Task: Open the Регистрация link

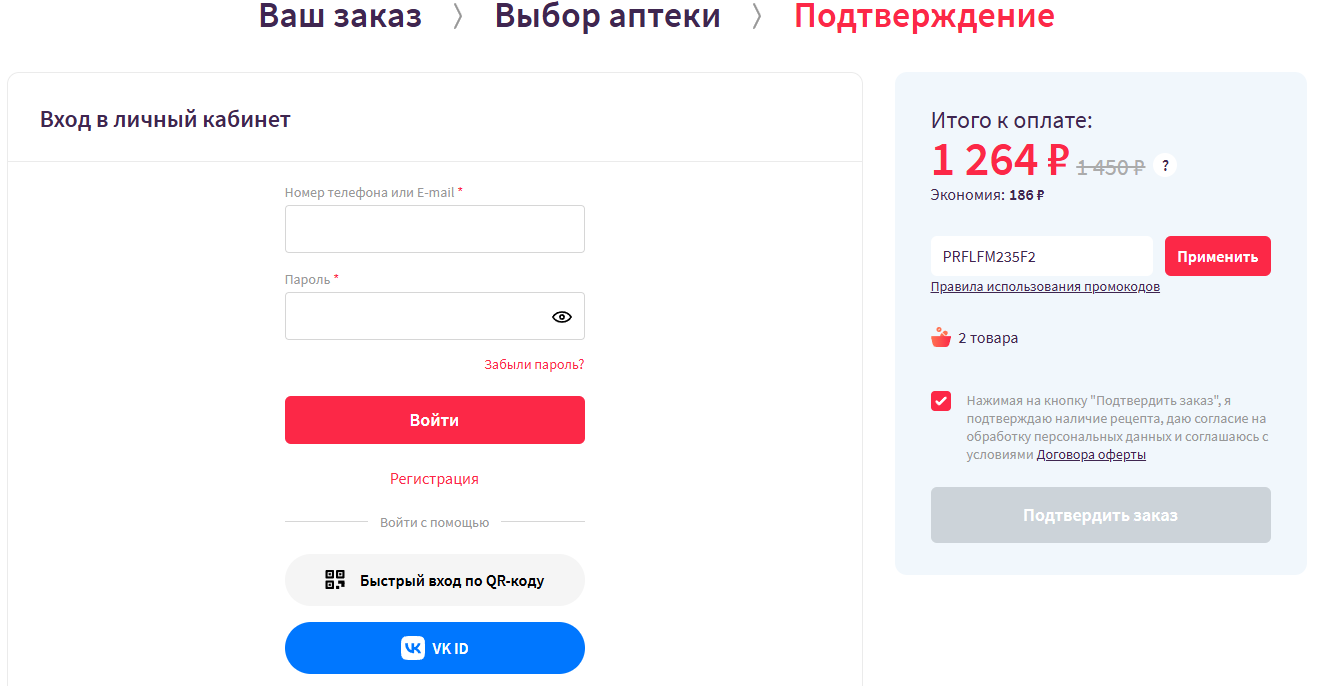Action: (434, 479)
